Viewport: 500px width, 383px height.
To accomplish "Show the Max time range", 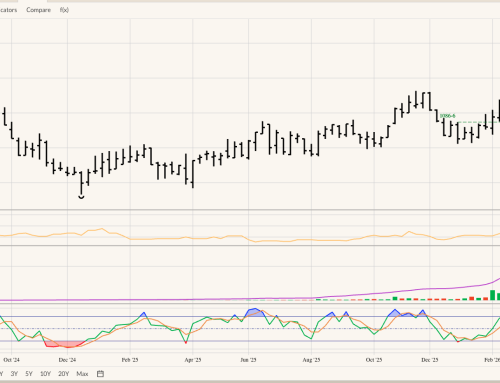I will [x=82, y=374].
